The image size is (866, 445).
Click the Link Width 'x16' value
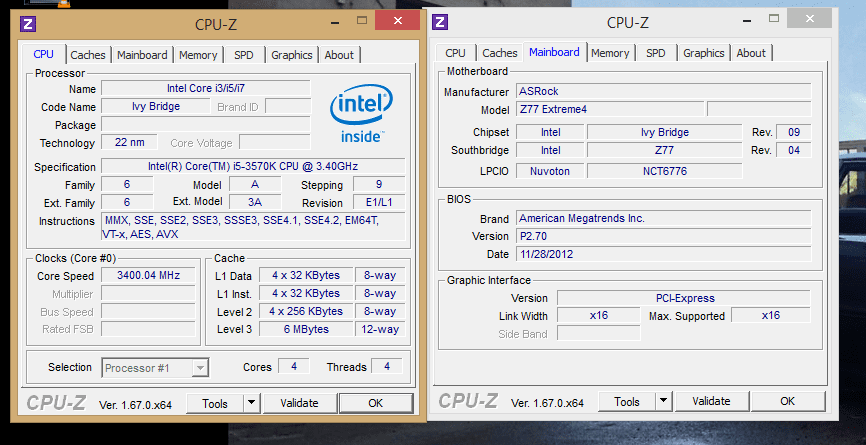[x=599, y=315]
